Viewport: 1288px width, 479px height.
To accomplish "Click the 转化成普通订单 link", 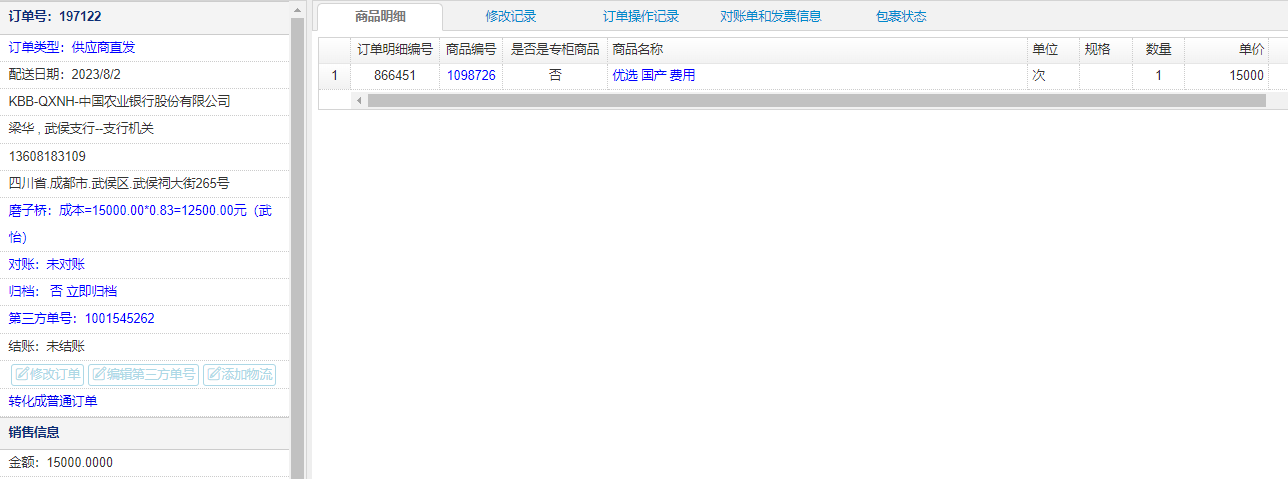I will click(x=53, y=401).
